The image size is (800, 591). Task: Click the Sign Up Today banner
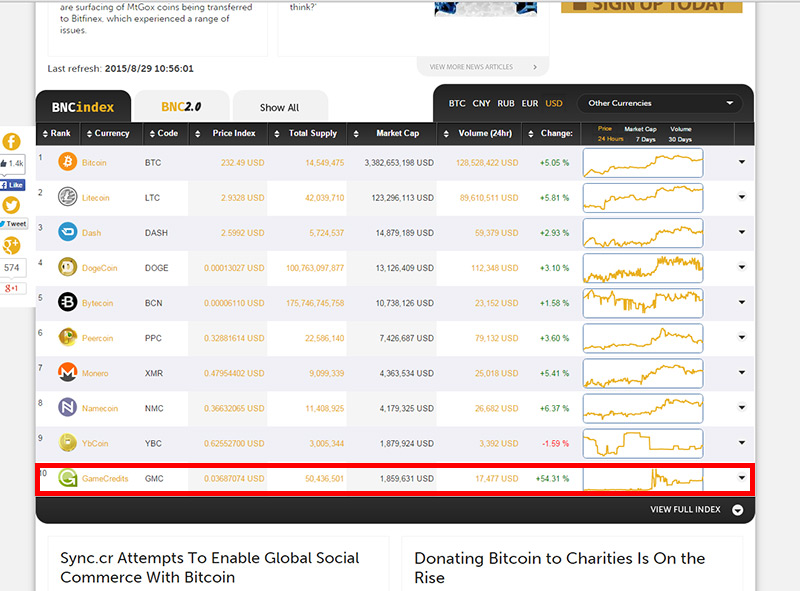pyautogui.click(x=652, y=6)
